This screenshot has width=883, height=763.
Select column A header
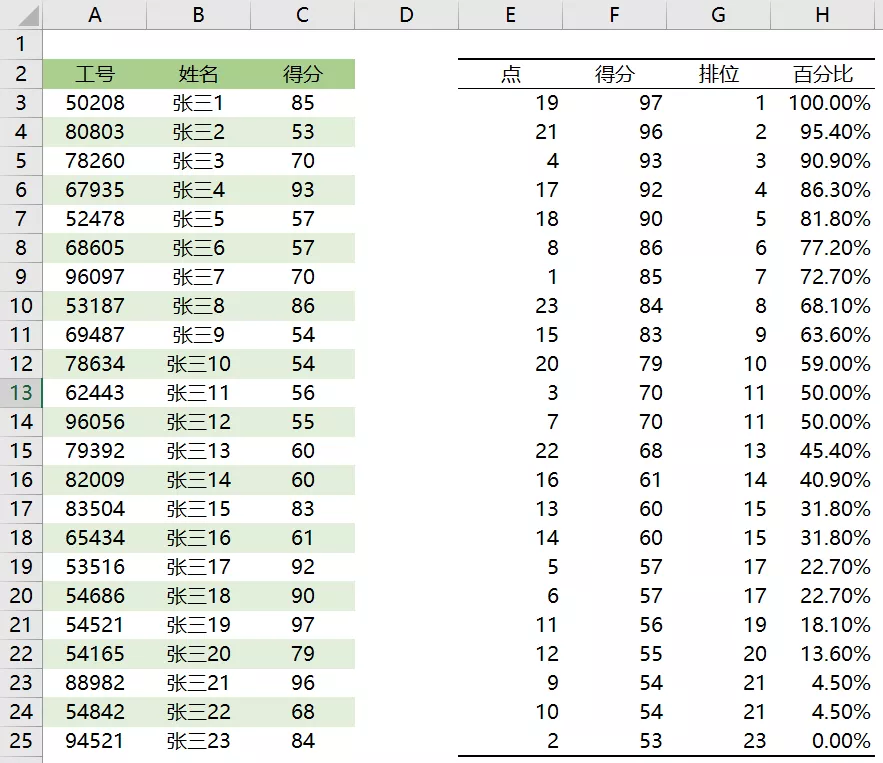point(95,15)
